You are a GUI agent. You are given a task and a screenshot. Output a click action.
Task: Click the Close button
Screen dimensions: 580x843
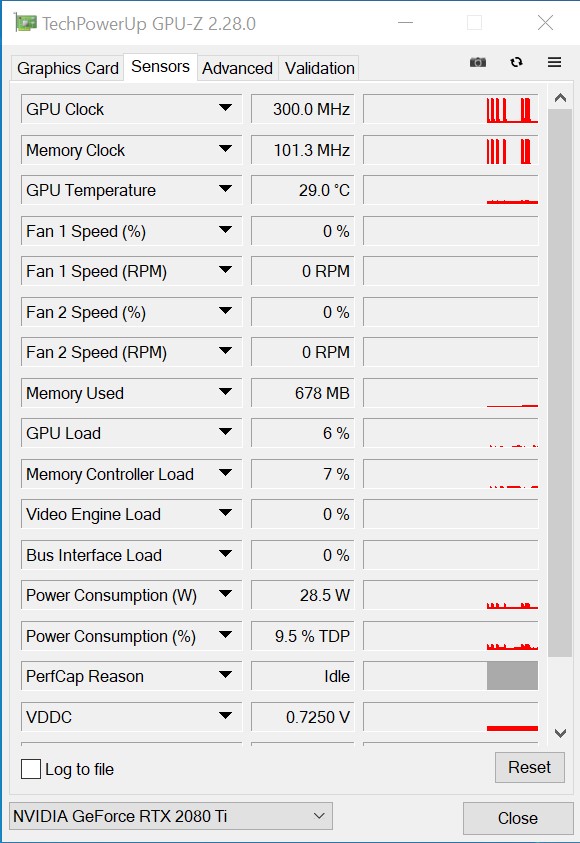518,818
